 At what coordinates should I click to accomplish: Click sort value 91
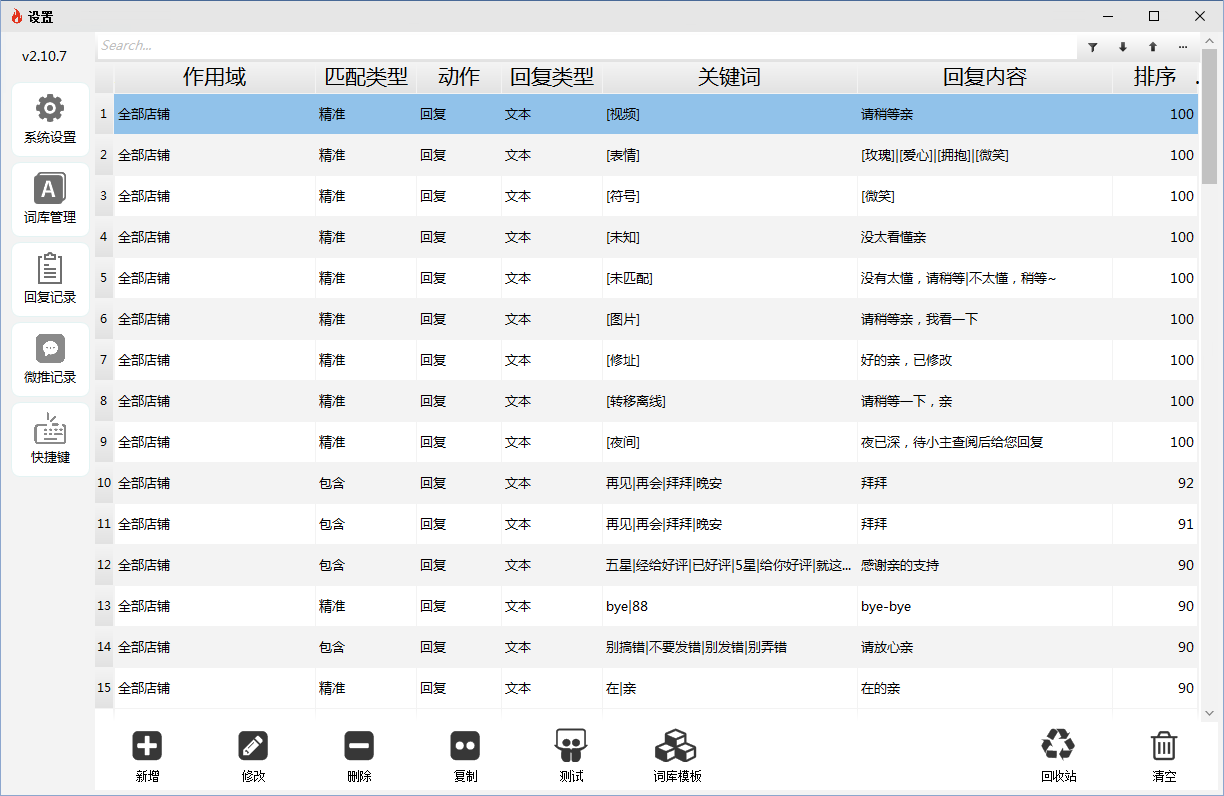pos(1186,524)
